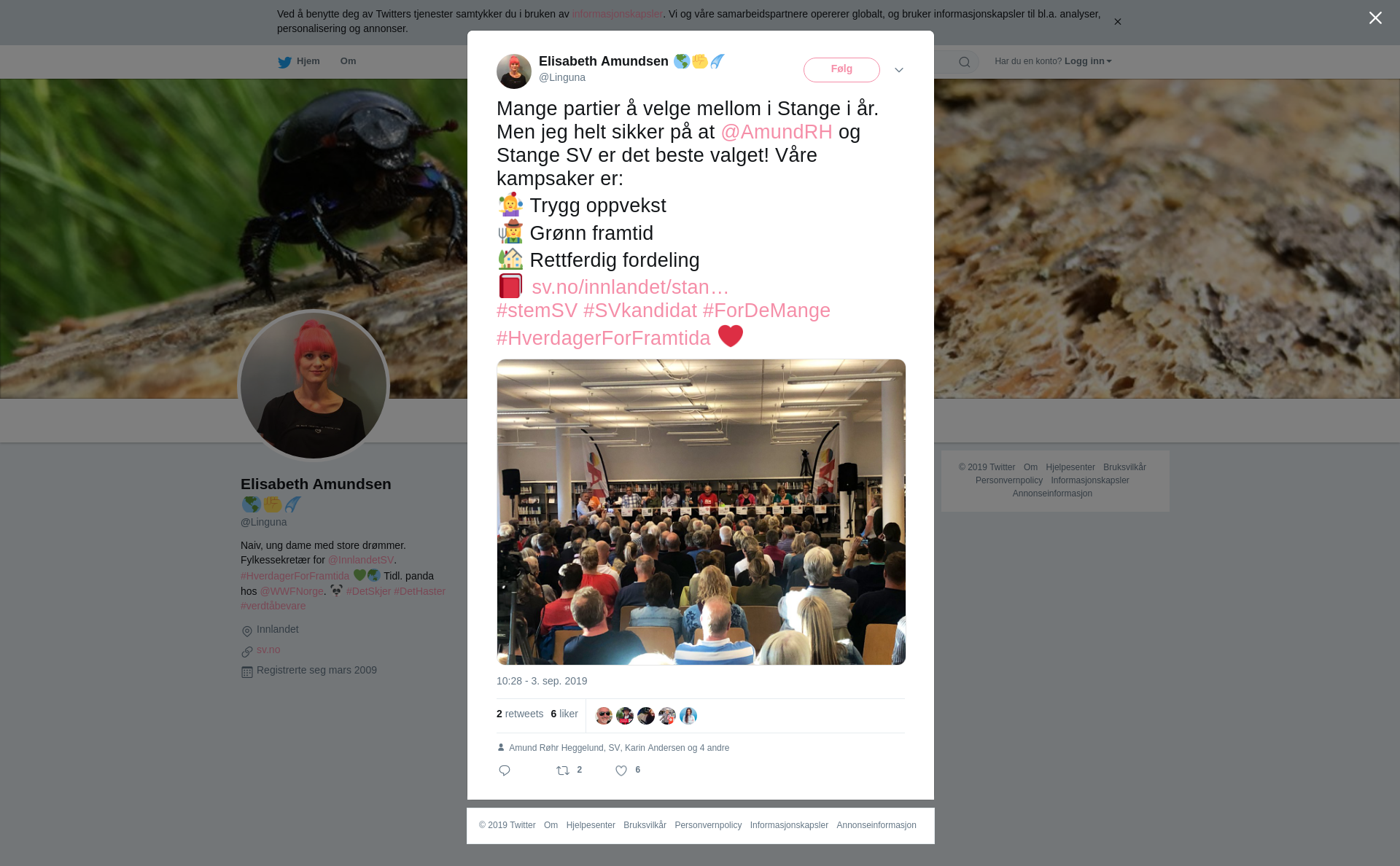This screenshot has width=1400, height=866.
Task: Open the sv.no/innlandet/stan… link
Action: 630,287
